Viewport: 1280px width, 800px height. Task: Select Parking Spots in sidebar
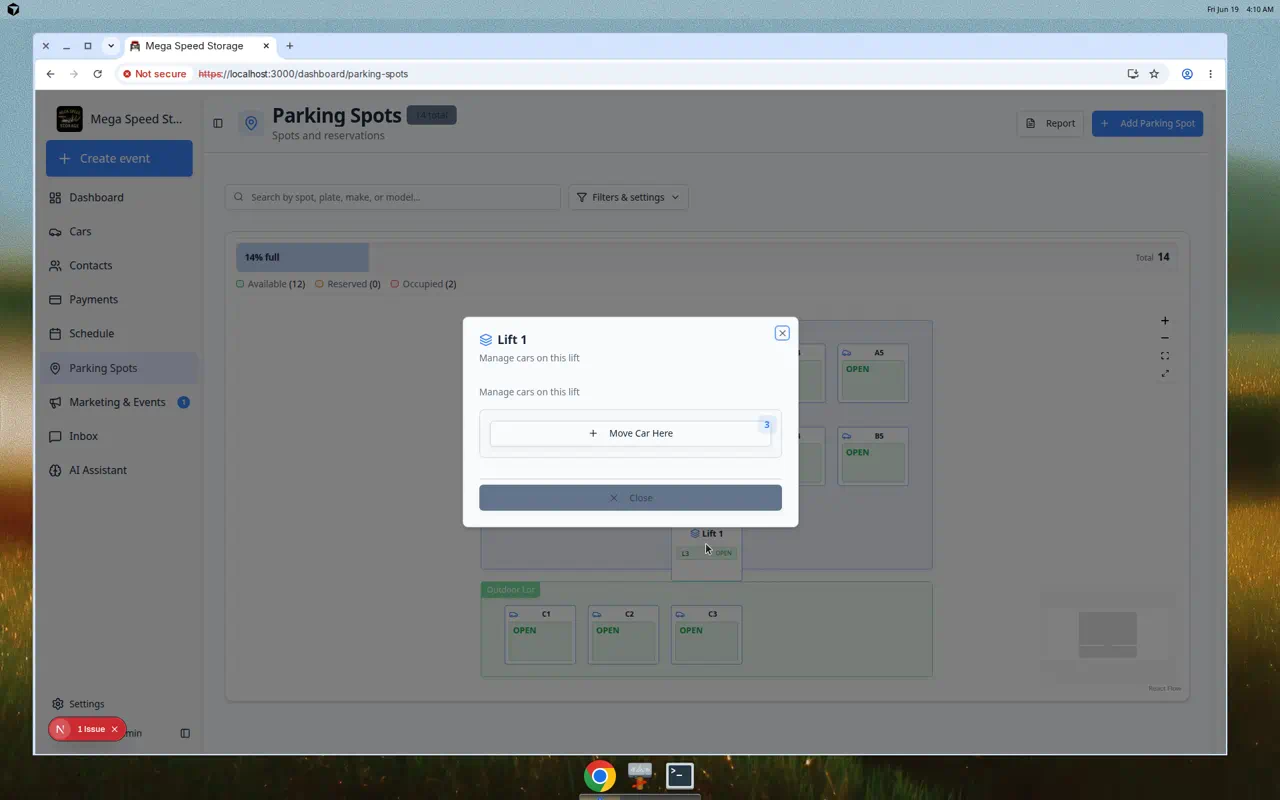tap(119, 368)
